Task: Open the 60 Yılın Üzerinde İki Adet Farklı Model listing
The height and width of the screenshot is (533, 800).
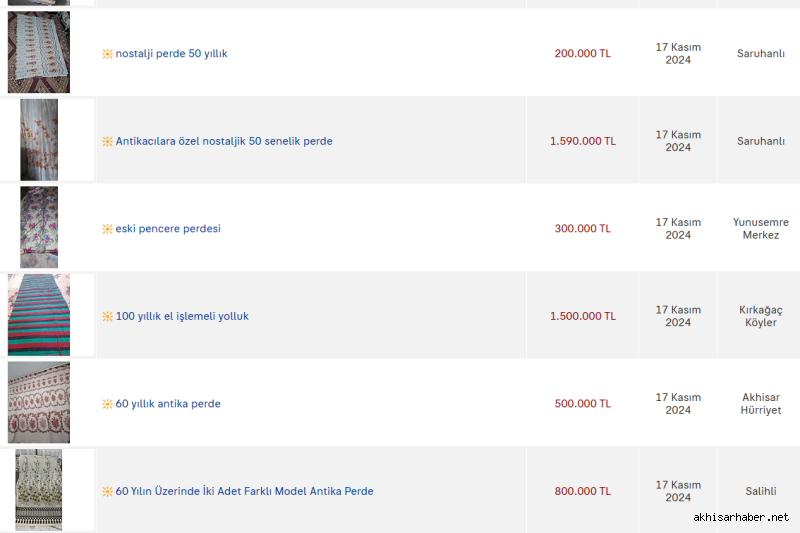Action: pyautogui.click(x=244, y=491)
